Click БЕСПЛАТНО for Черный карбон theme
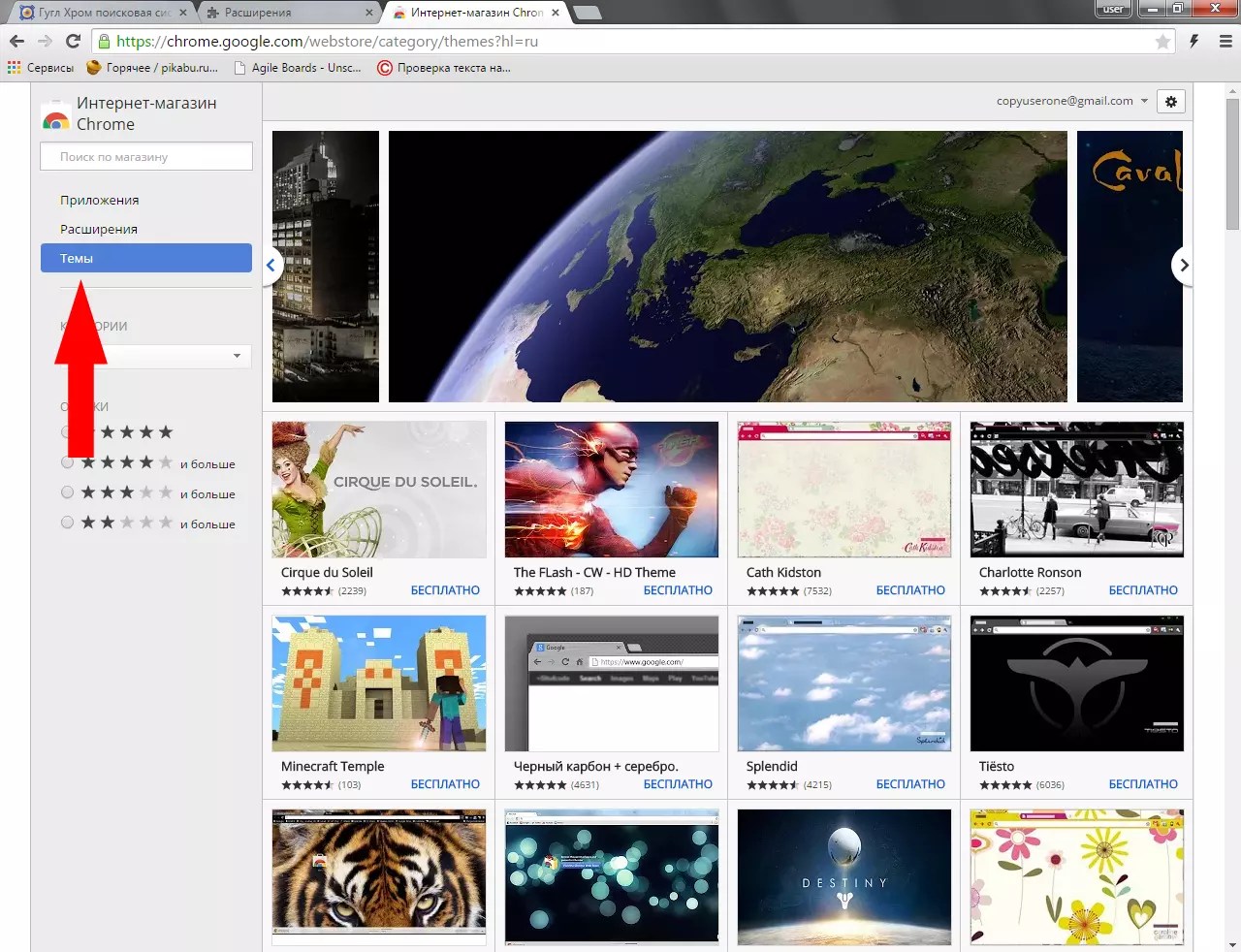The width and height of the screenshot is (1241, 952). (678, 784)
